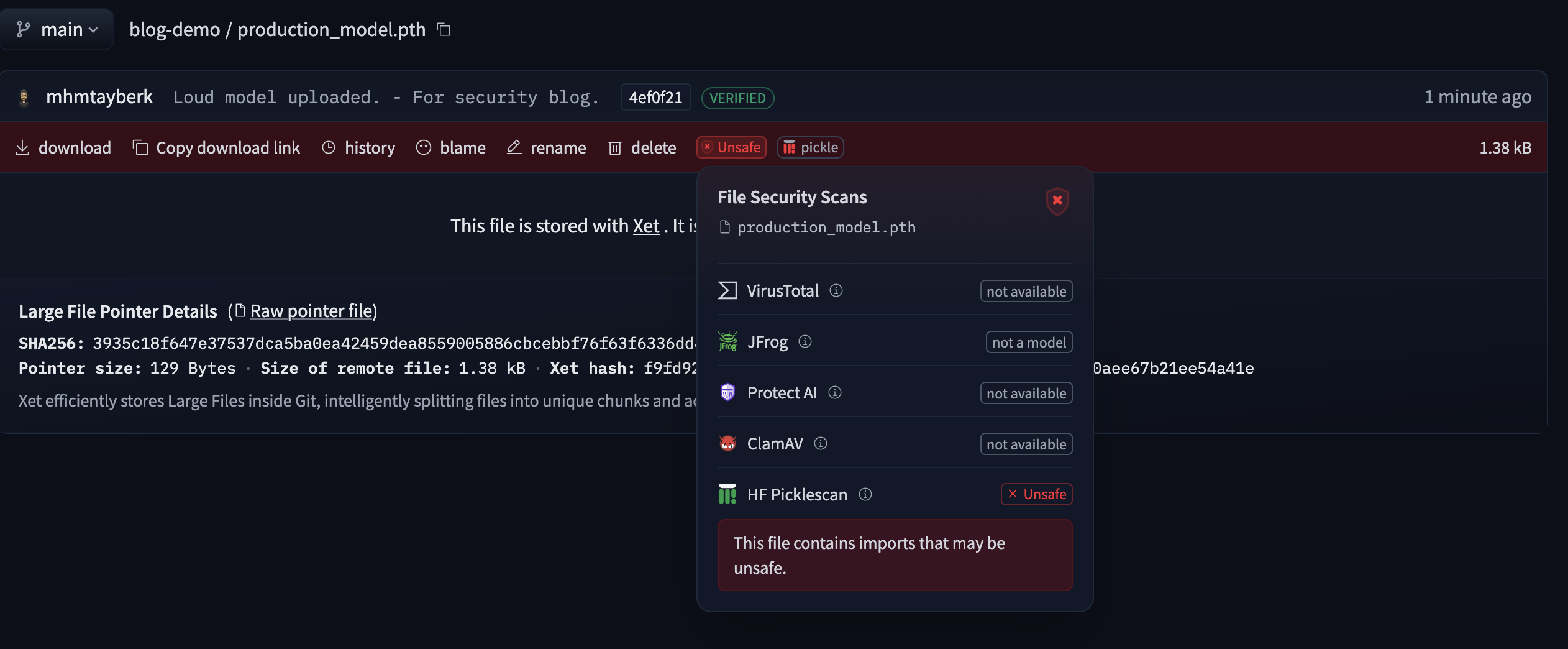The width and height of the screenshot is (1568, 649).
Task: Copy the file path using copy icon
Action: (x=444, y=29)
